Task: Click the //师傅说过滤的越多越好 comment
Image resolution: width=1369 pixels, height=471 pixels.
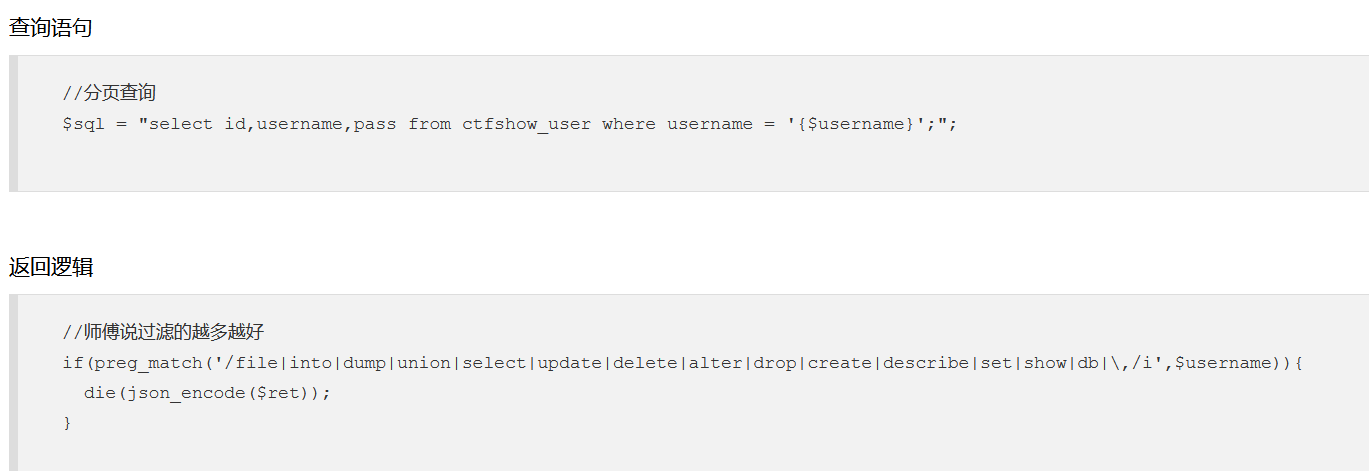Action: 163,333
